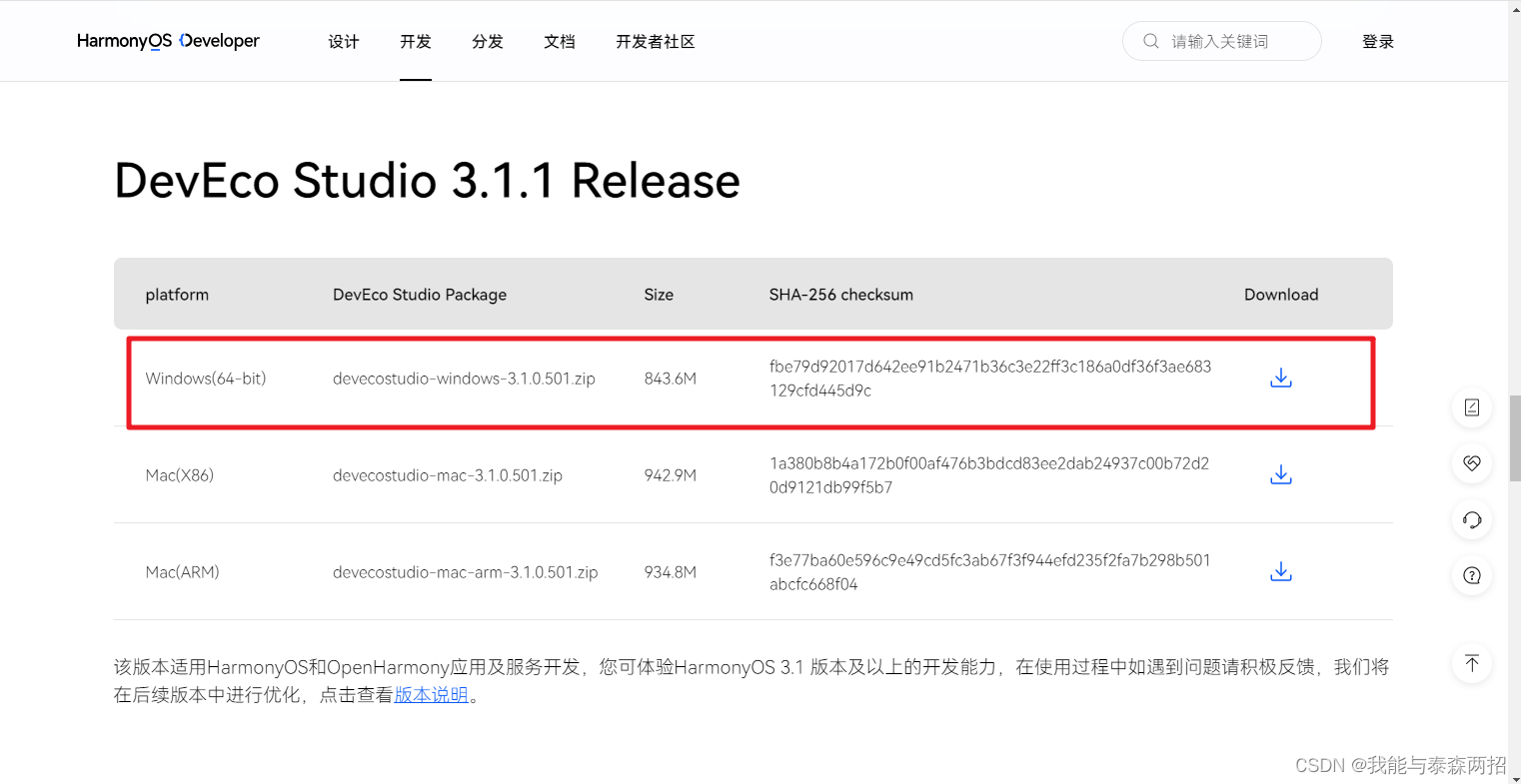Click the DevEco Studio 3.1.1 Release heading
Image resolution: width=1521 pixels, height=784 pixels.
(428, 181)
